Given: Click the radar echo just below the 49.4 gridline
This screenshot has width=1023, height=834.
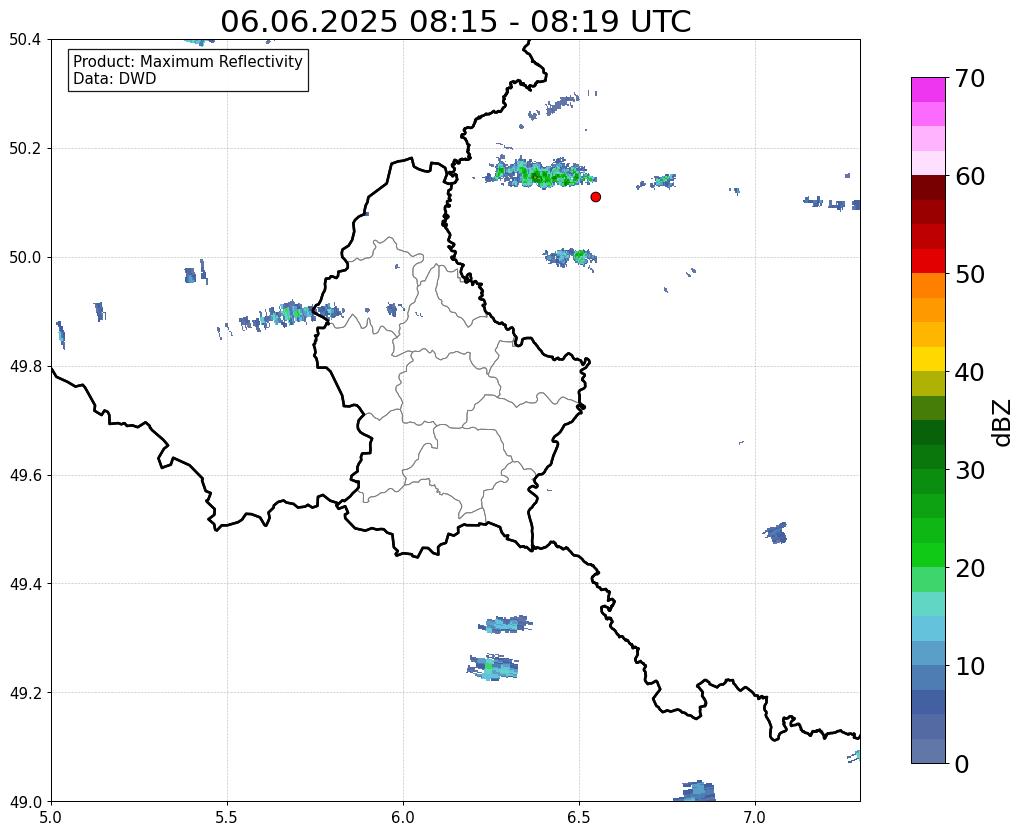Looking at the screenshot, I should click(x=505, y=625).
